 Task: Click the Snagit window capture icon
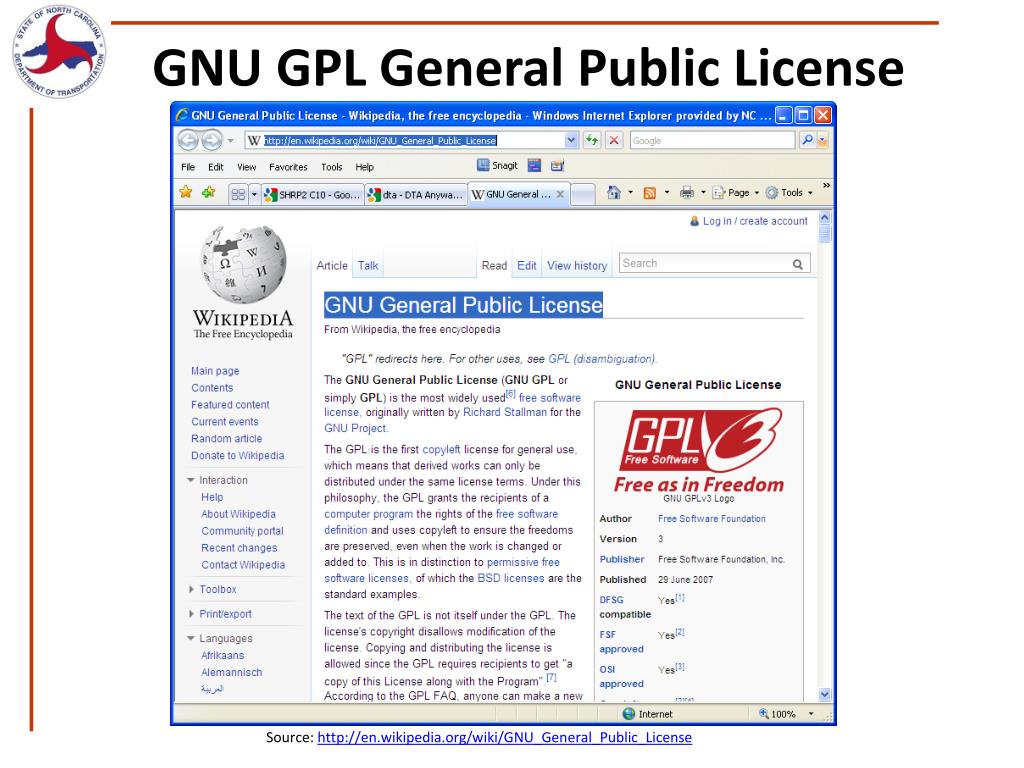click(534, 166)
